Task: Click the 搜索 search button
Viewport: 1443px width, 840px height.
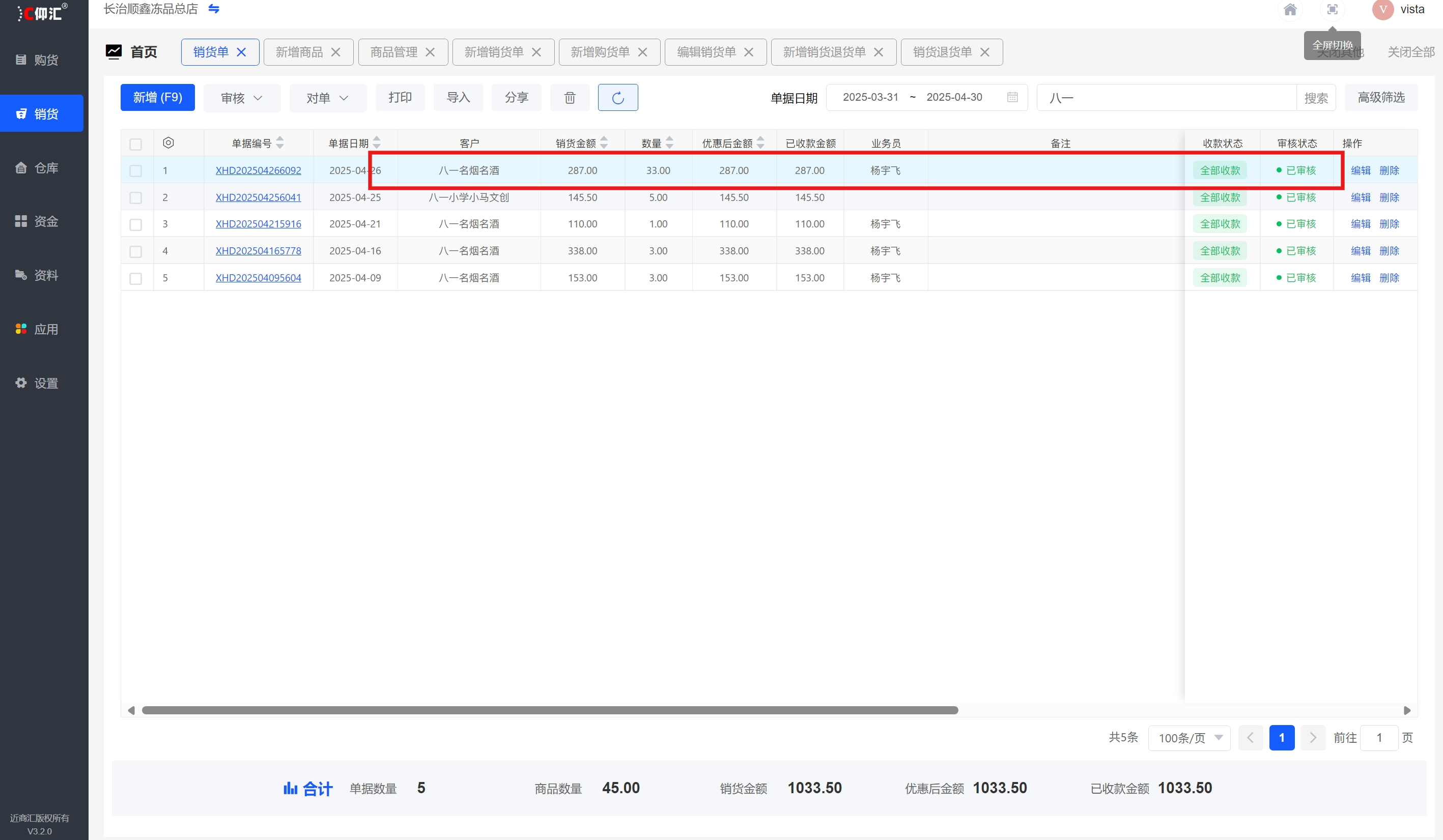Action: (x=1315, y=98)
